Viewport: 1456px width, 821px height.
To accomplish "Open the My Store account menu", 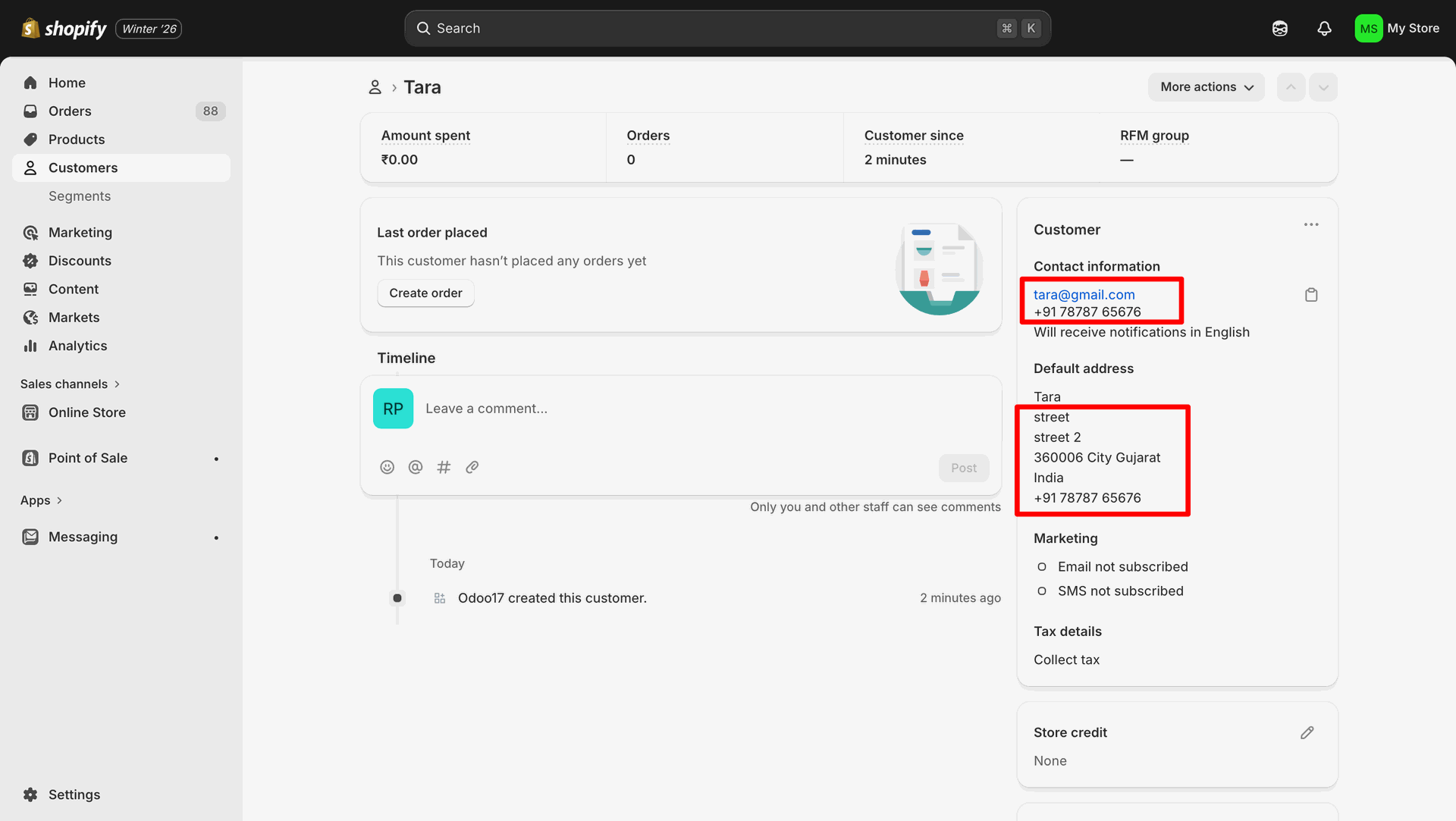I will coord(1397,28).
